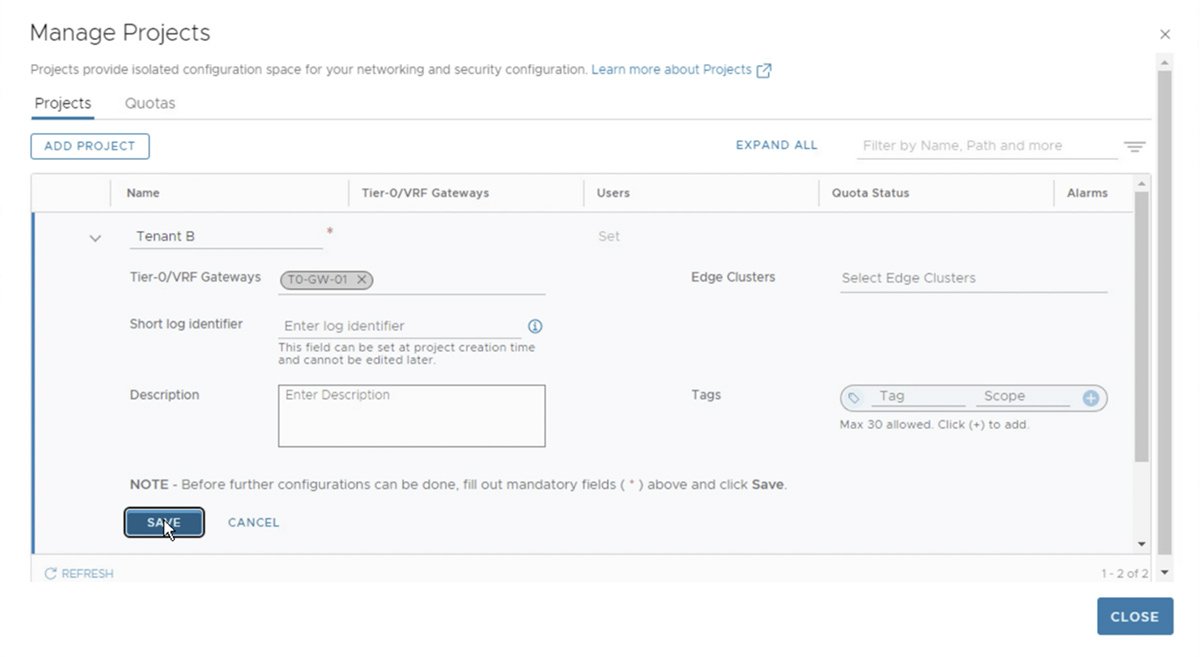Select the Projects tab
The height and width of the screenshot is (657, 1200).
tap(63, 103)
